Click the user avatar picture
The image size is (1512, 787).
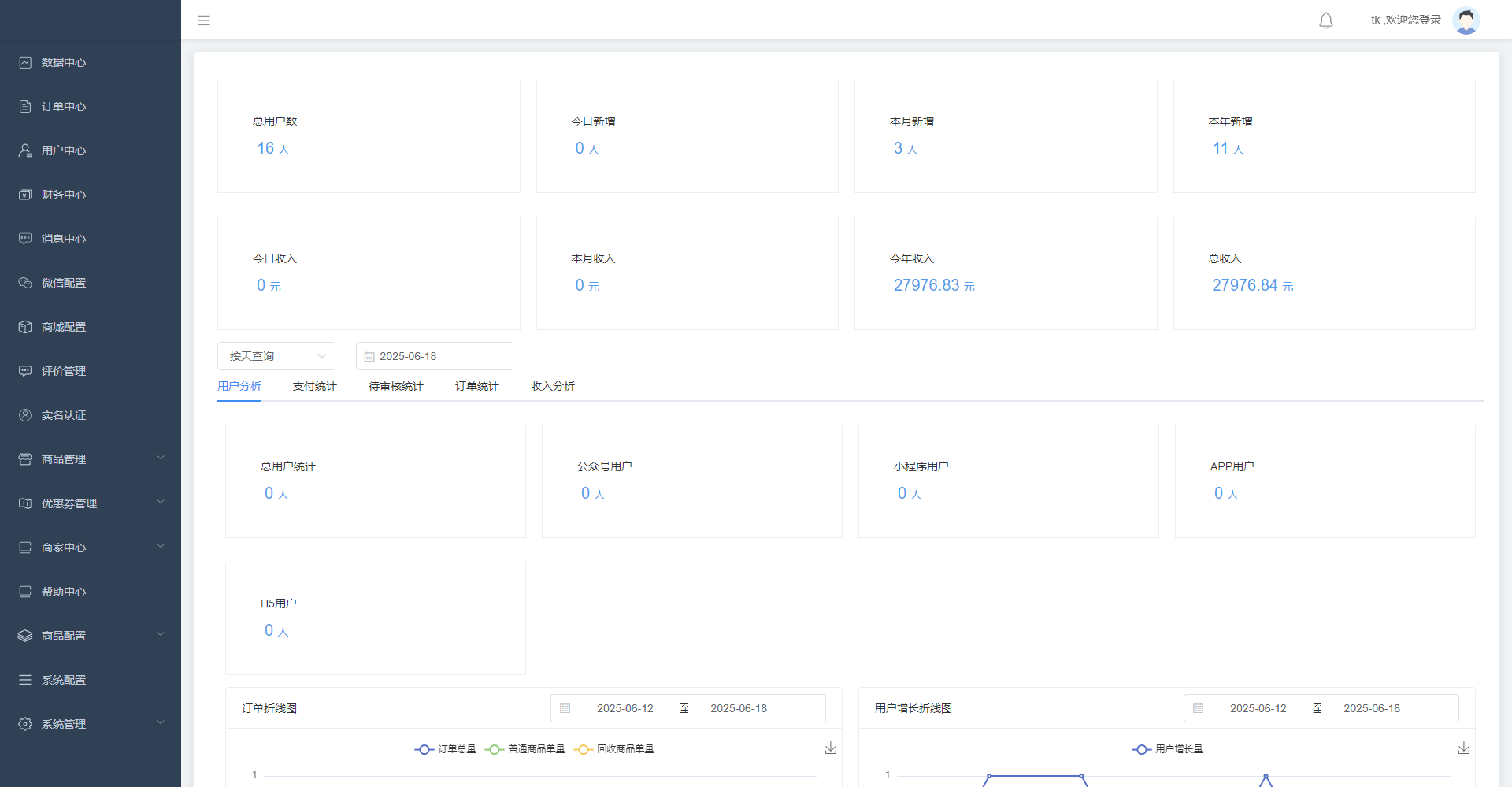1466,20
